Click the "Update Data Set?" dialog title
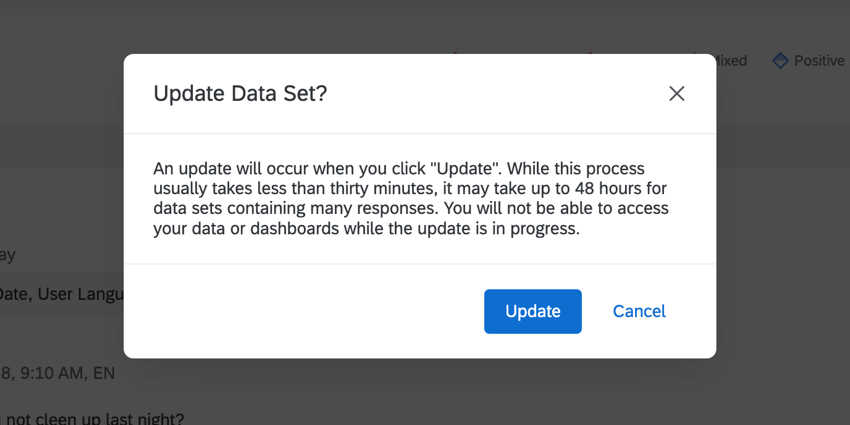Image resolution: width=850 pixels, height=425 pixels. 240,93
